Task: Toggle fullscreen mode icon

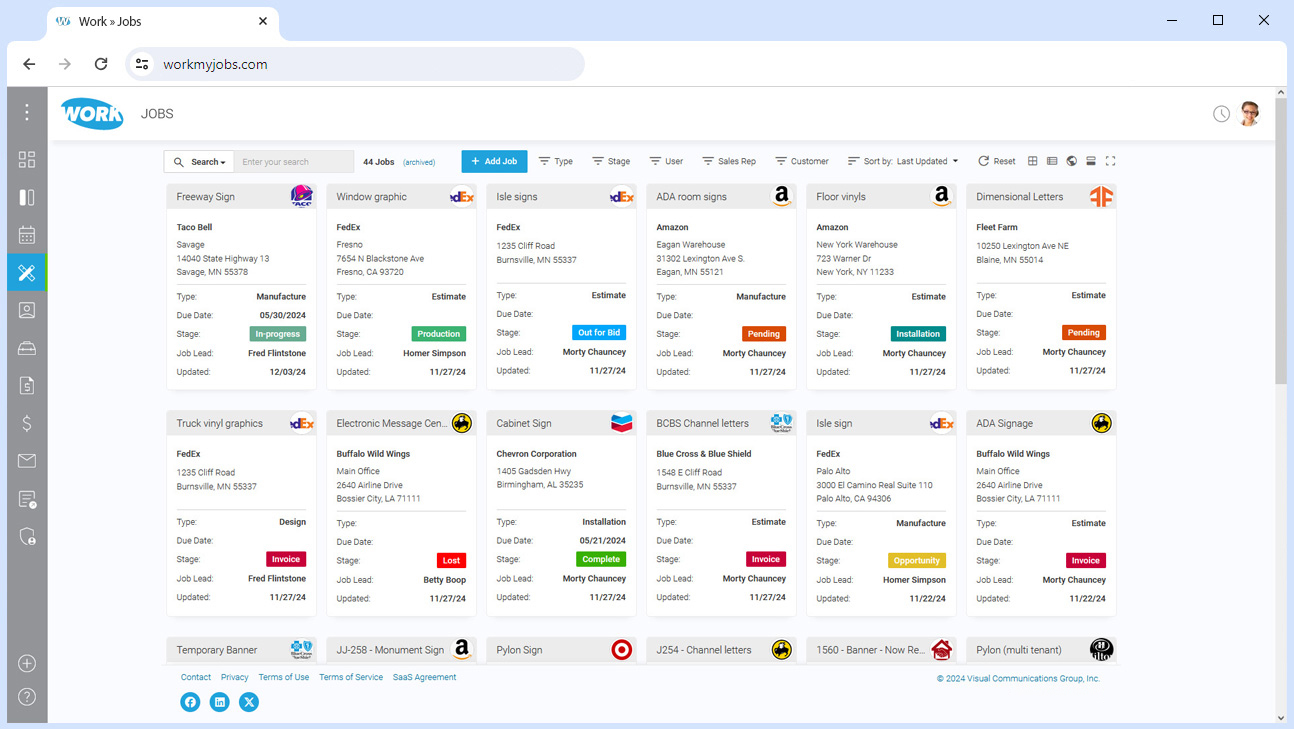Action: point(1110,161)
